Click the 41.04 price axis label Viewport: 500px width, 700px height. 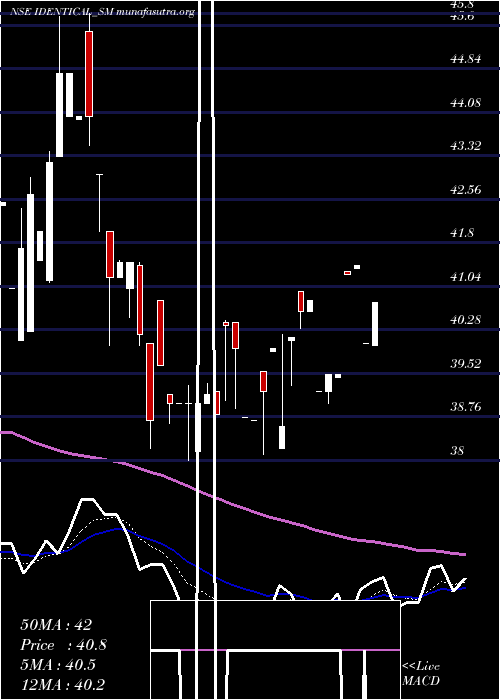coord(466,277)
